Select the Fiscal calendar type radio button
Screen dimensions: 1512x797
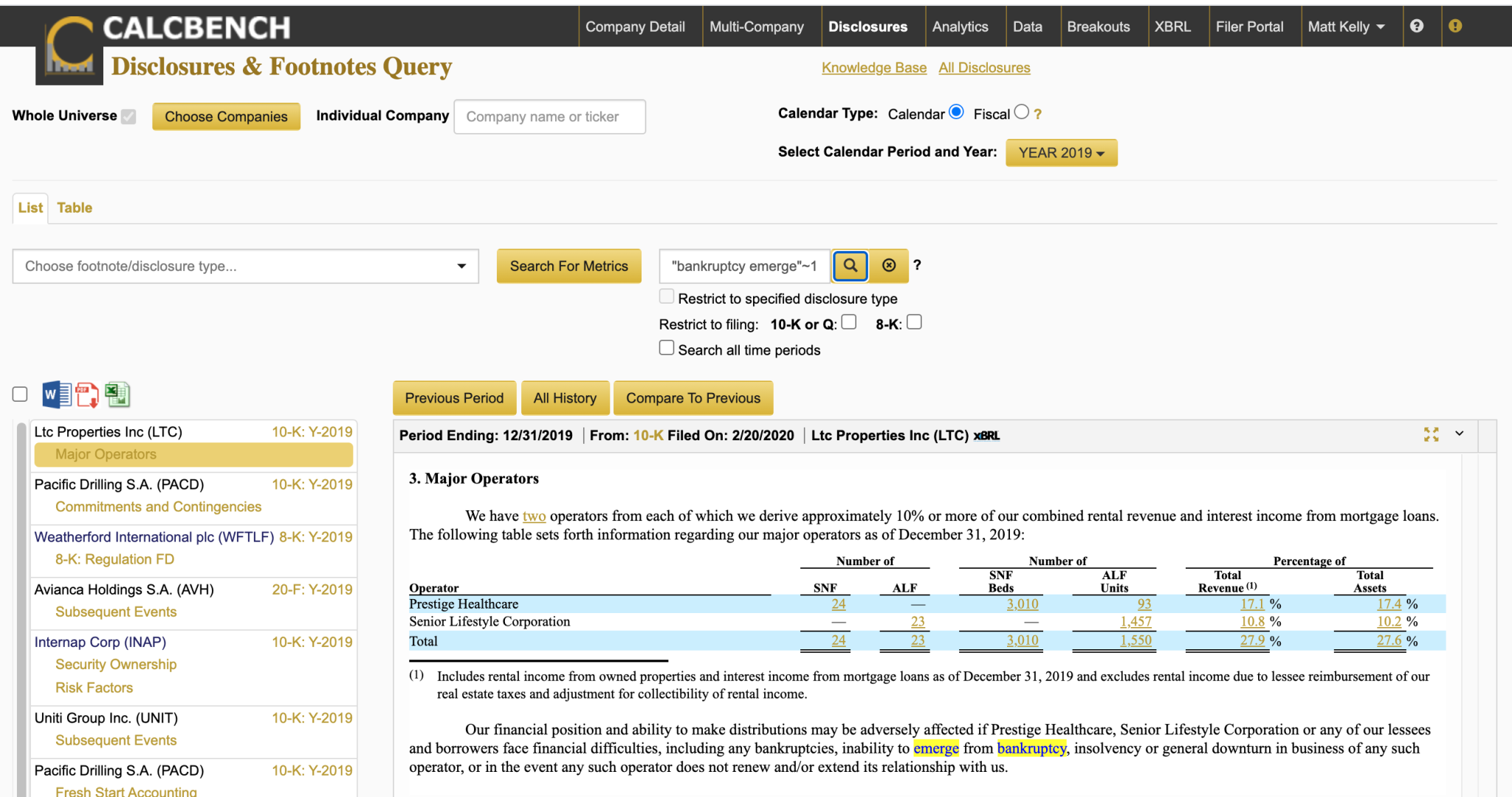point(1021,112)
